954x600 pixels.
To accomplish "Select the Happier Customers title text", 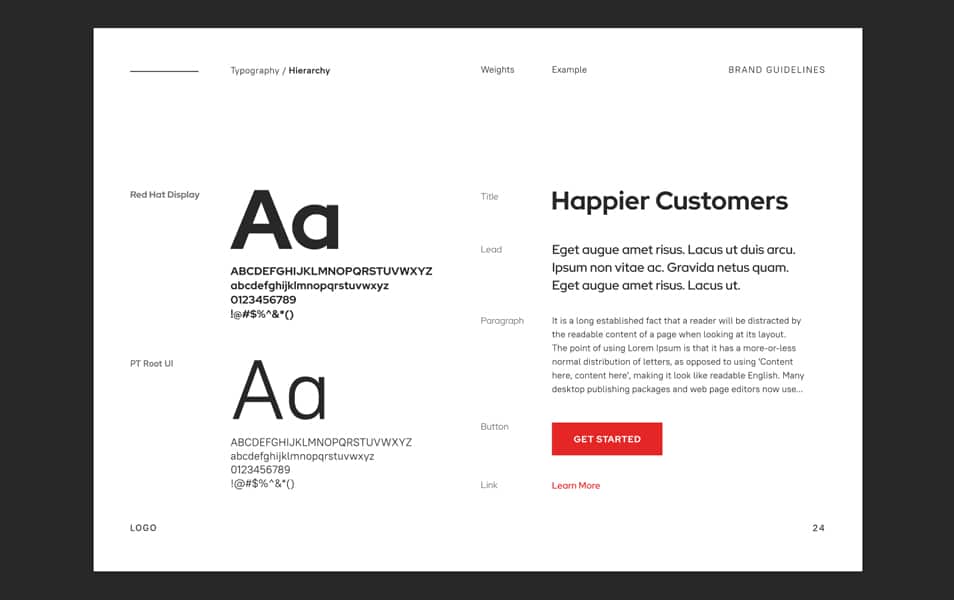I will click(668, 200).
